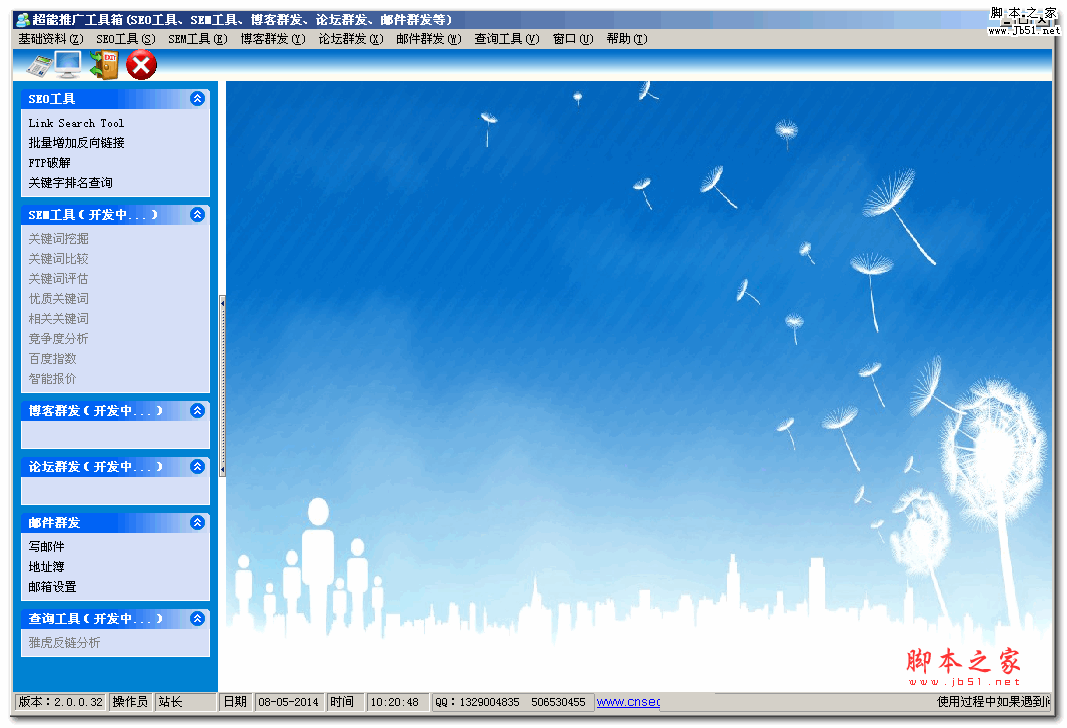Open the 邮件群发(W) menu
Image resolution: width=1067 pixels, height=728 pixels.
point(429,39)
